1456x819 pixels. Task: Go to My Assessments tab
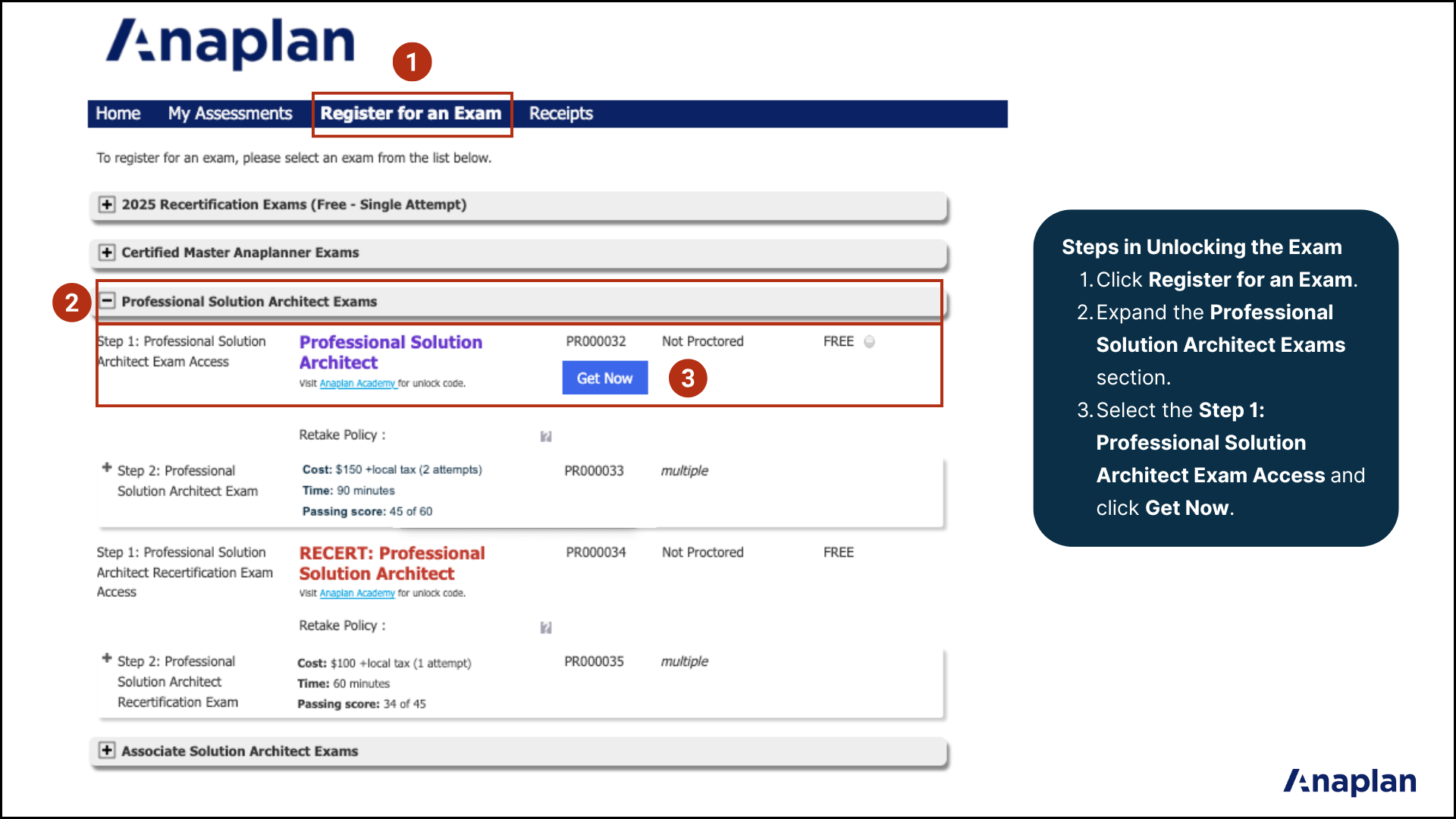(230, 114)
